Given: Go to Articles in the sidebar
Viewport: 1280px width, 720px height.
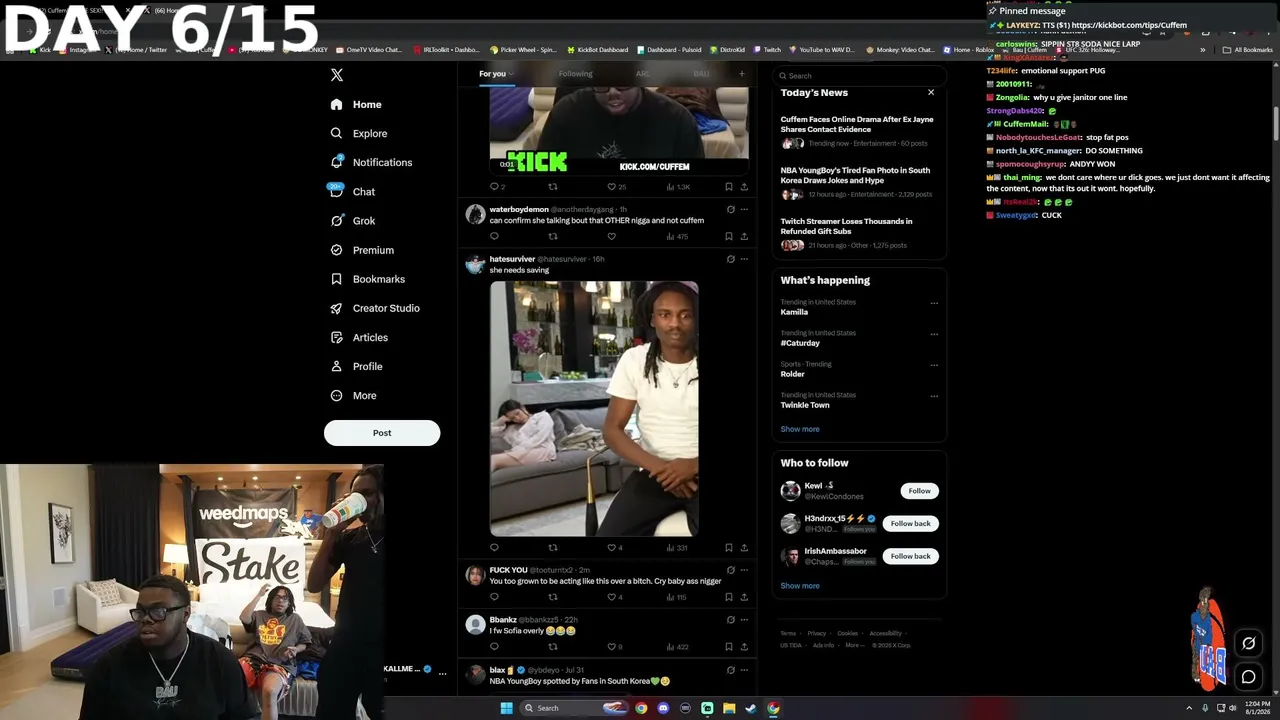Looking at the screenshot, I should [x=359, y=337].
